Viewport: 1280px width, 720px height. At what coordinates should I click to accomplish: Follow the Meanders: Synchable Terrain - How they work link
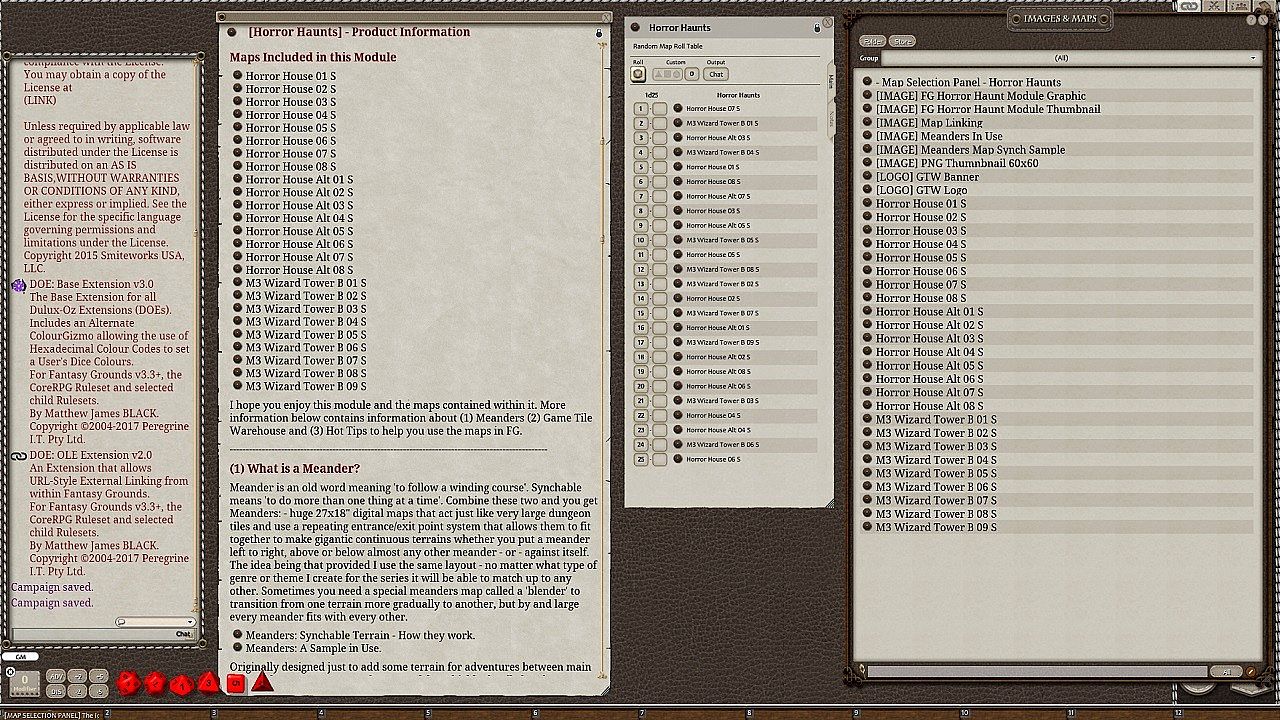click(x=360, y=635)
